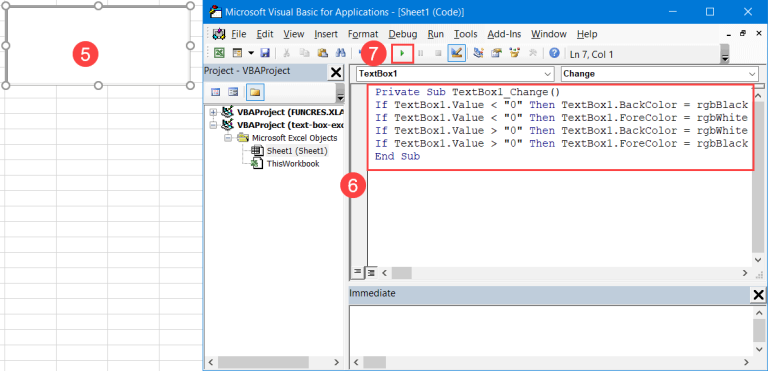Click the Toolbox toolbar icon
This screenshot has height=371, width=768.
point(532,53)
